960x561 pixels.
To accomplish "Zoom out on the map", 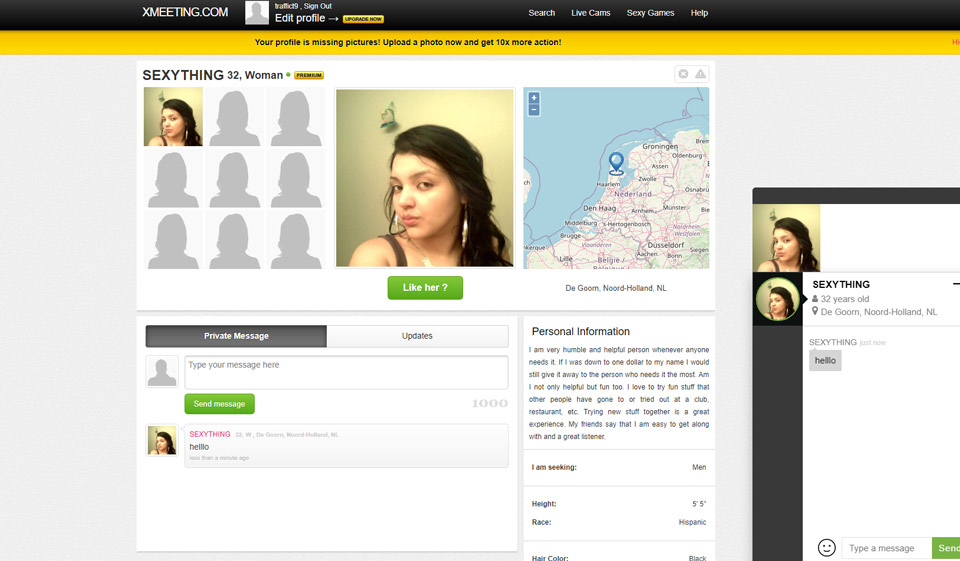I will pos(534,110).
